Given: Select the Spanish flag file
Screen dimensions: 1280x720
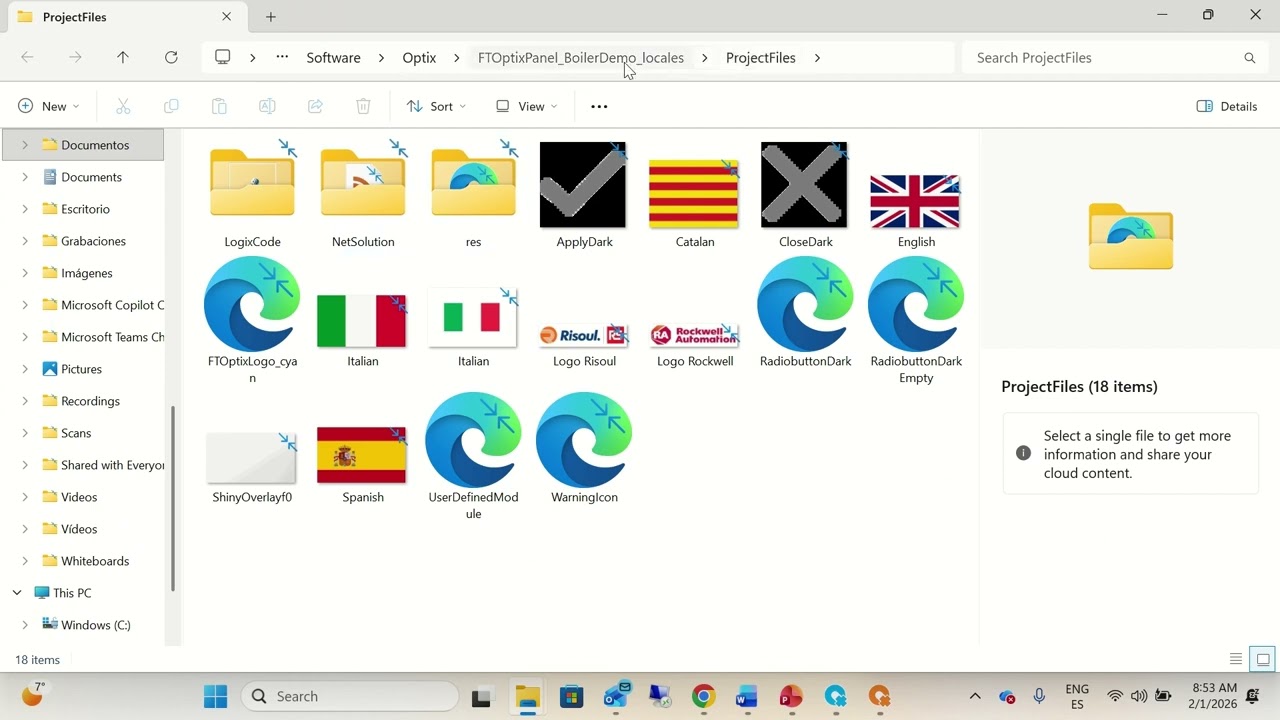Looking at the screenshot, I should point(363,465).
